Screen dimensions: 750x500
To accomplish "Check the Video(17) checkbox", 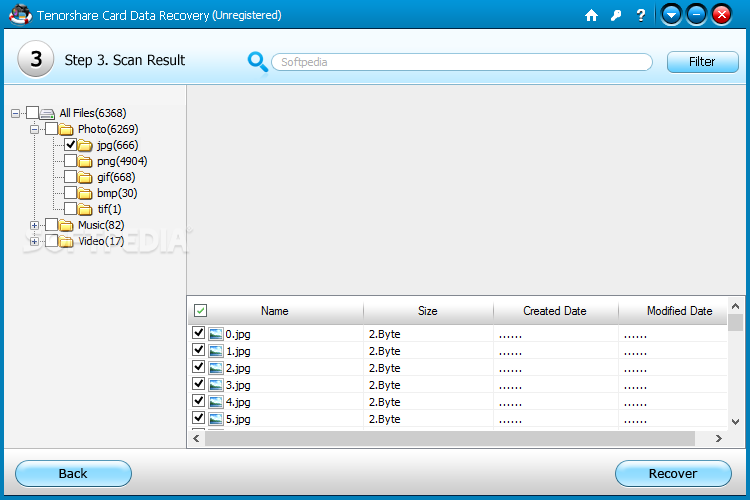I will click(52, 241).
